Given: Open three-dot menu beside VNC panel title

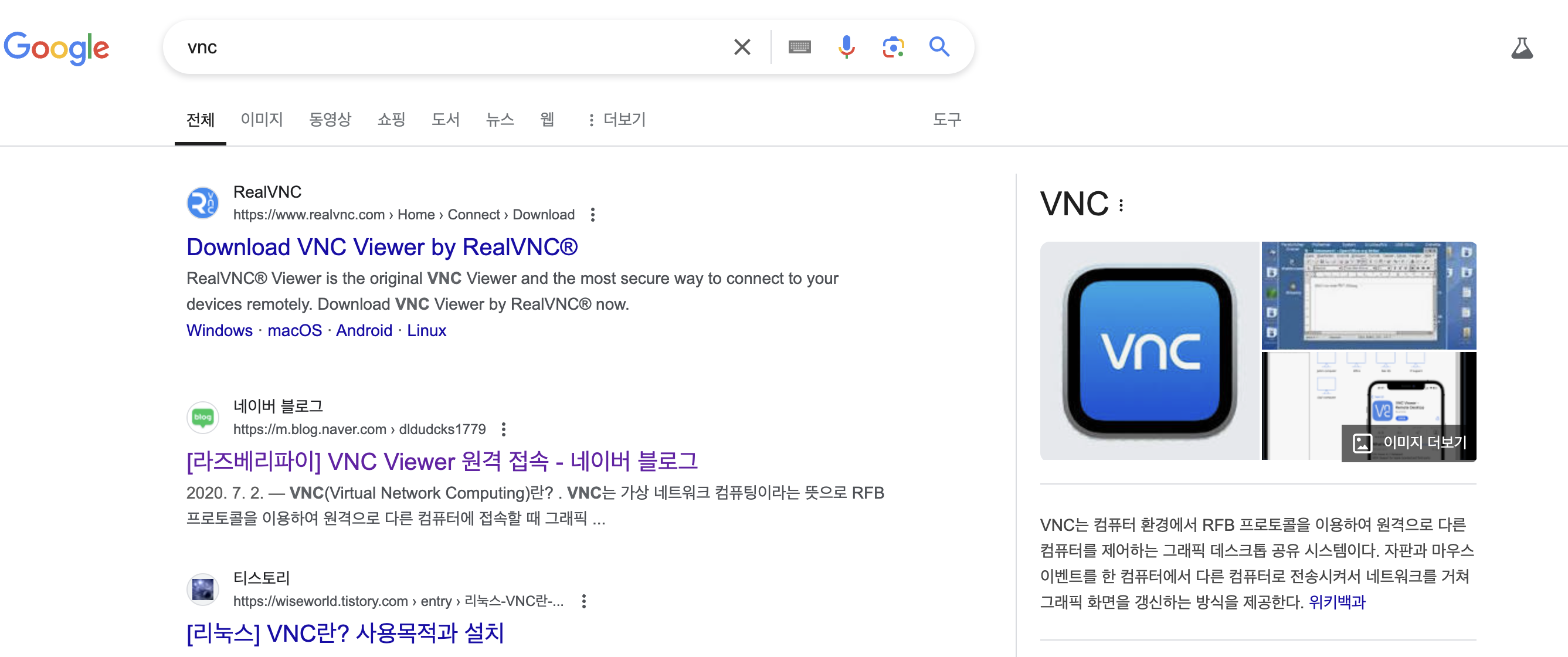Looking at the screenshot, I should point(1121,205).
